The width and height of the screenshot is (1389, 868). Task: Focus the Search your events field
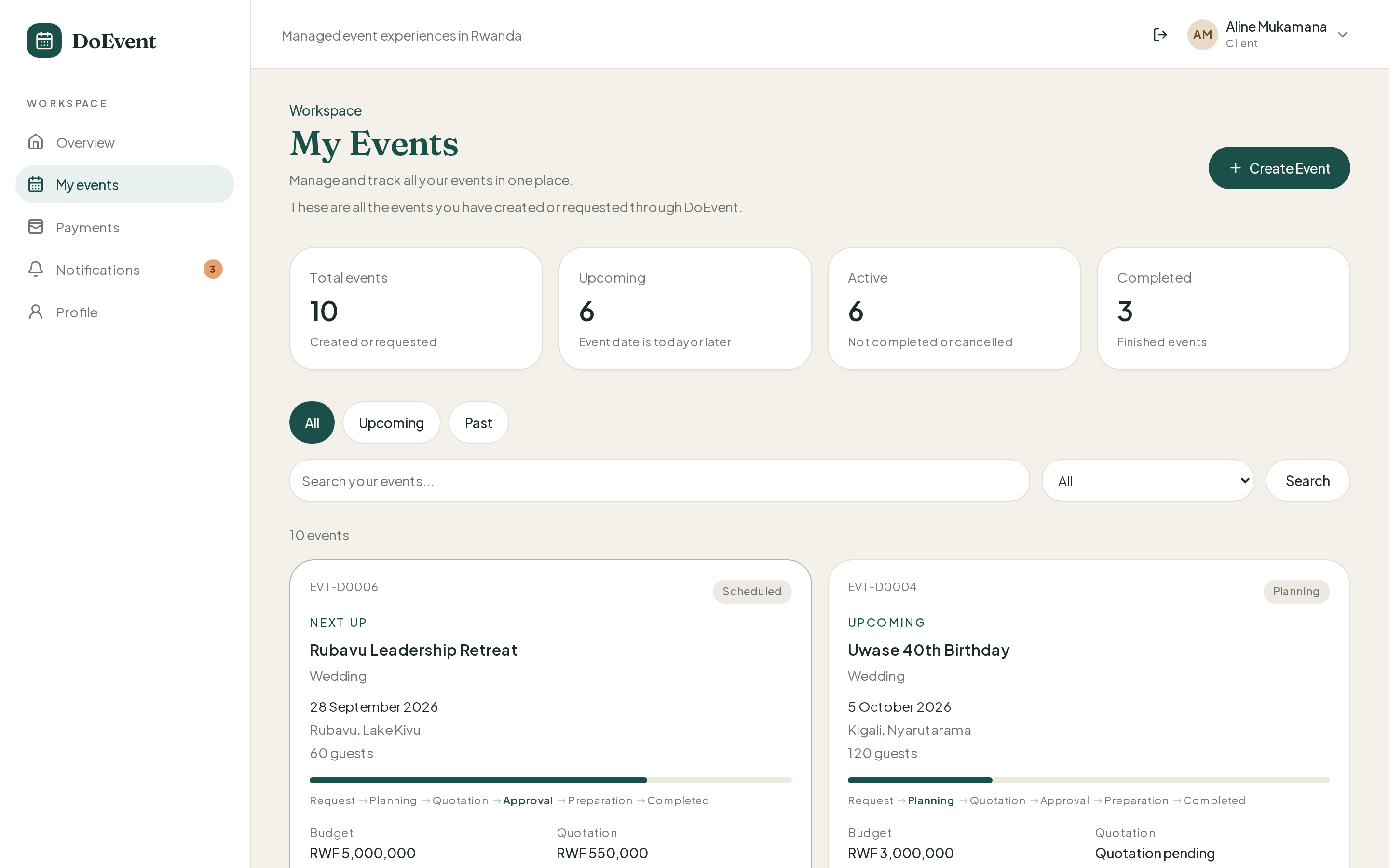[x=659, y=480]
